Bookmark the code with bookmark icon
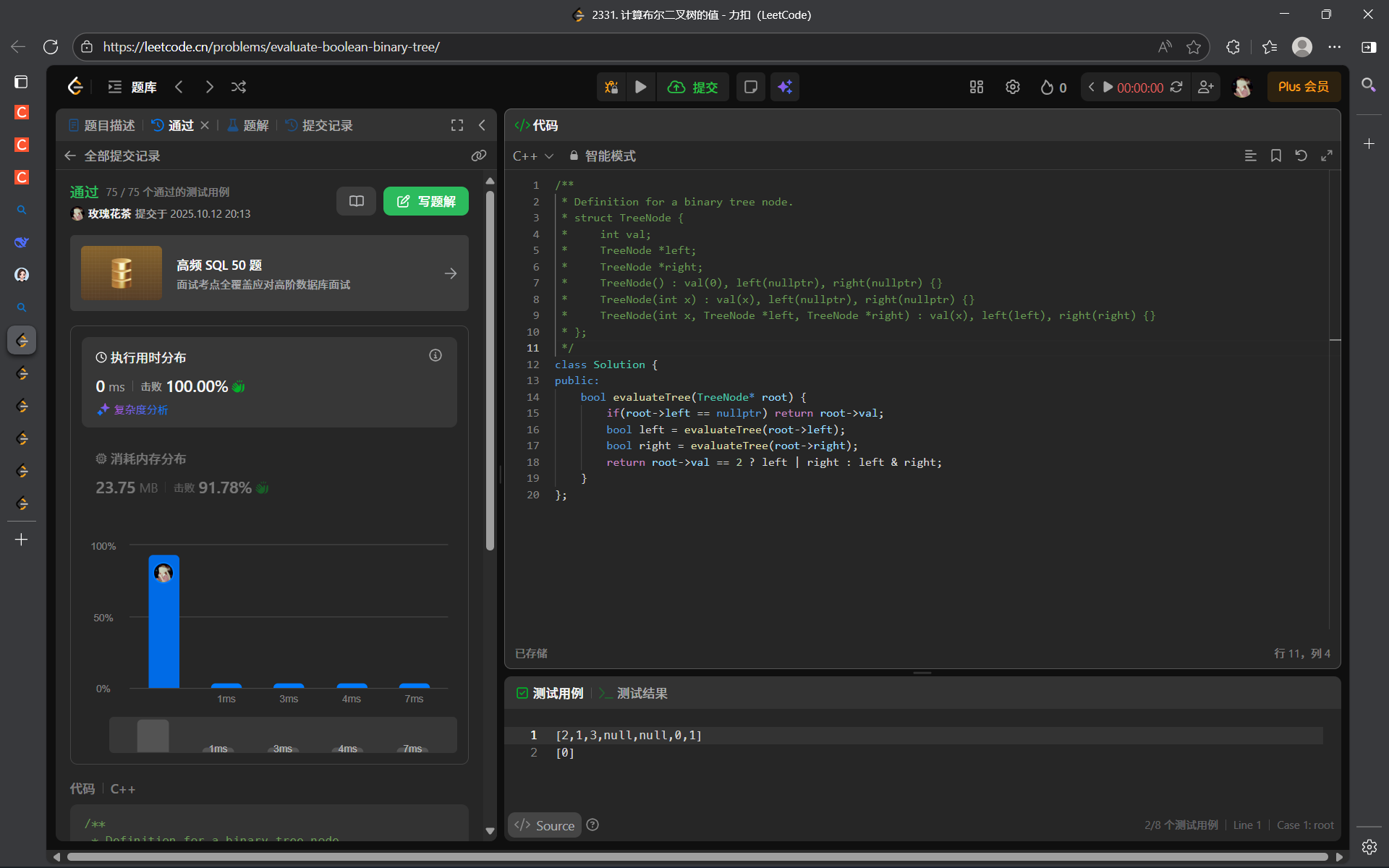 (1276, 156)
